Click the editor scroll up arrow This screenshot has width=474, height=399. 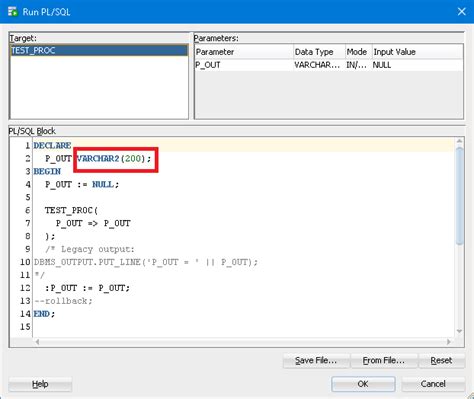point(459,141)
